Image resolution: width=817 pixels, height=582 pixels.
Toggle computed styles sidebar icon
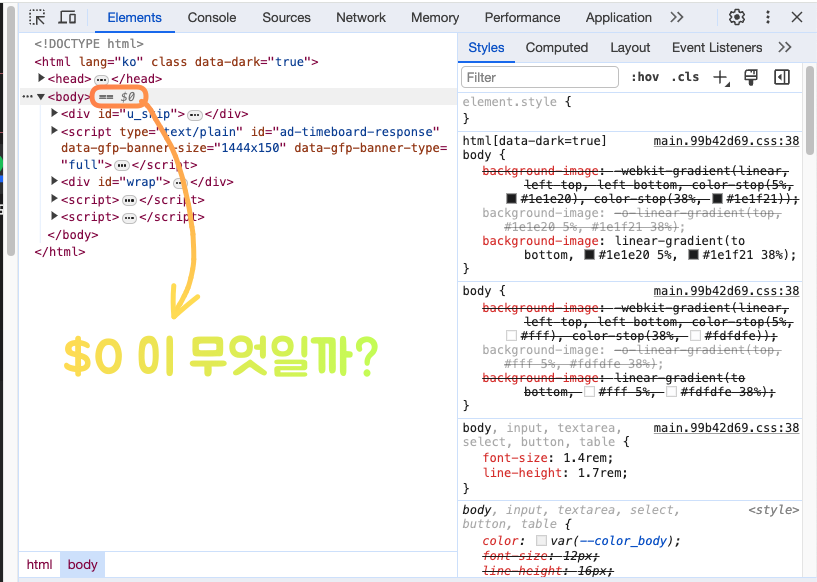pos(782,77)
